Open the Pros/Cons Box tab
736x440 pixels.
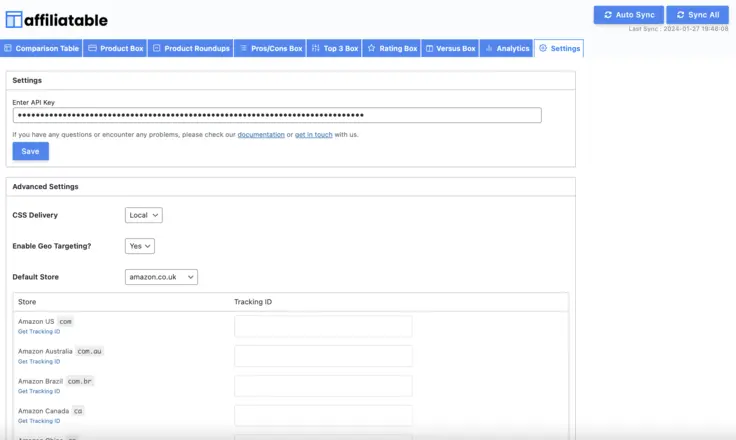pos(270,48)
